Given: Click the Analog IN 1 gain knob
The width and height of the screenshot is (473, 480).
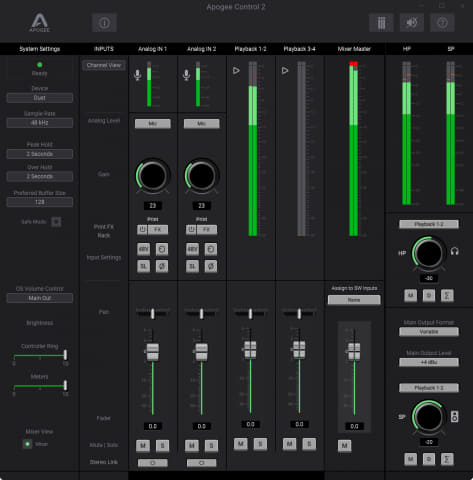Looking at the screenshot, I should click(x=153, y=176).
